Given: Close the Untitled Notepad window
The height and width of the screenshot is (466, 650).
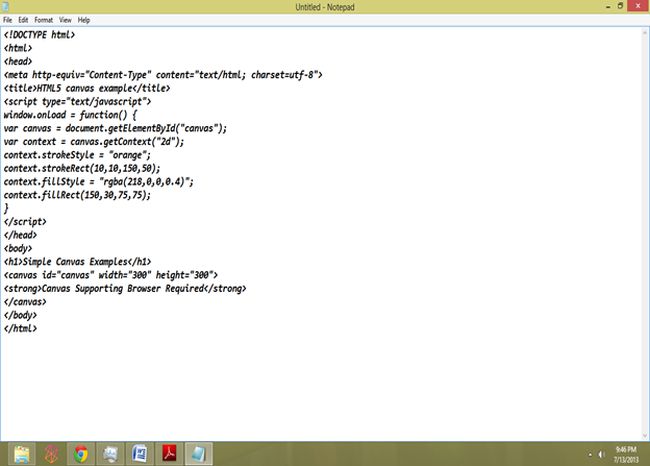Looking at the screenshot, I should pyautogui.click(x=638, y=6).
